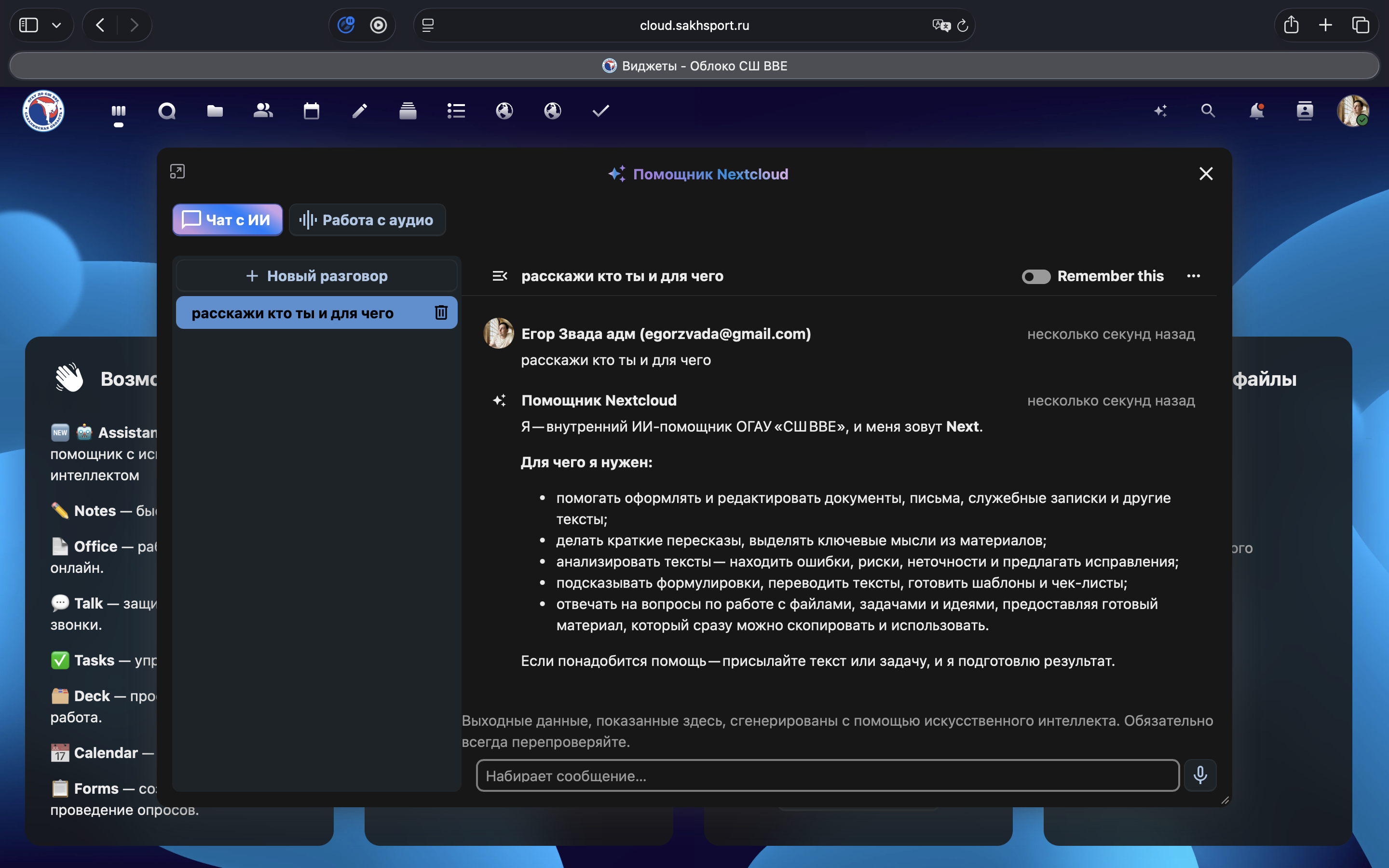Toggle the Remember this switch
The image size is (1389, 868).
[1036, 277]
